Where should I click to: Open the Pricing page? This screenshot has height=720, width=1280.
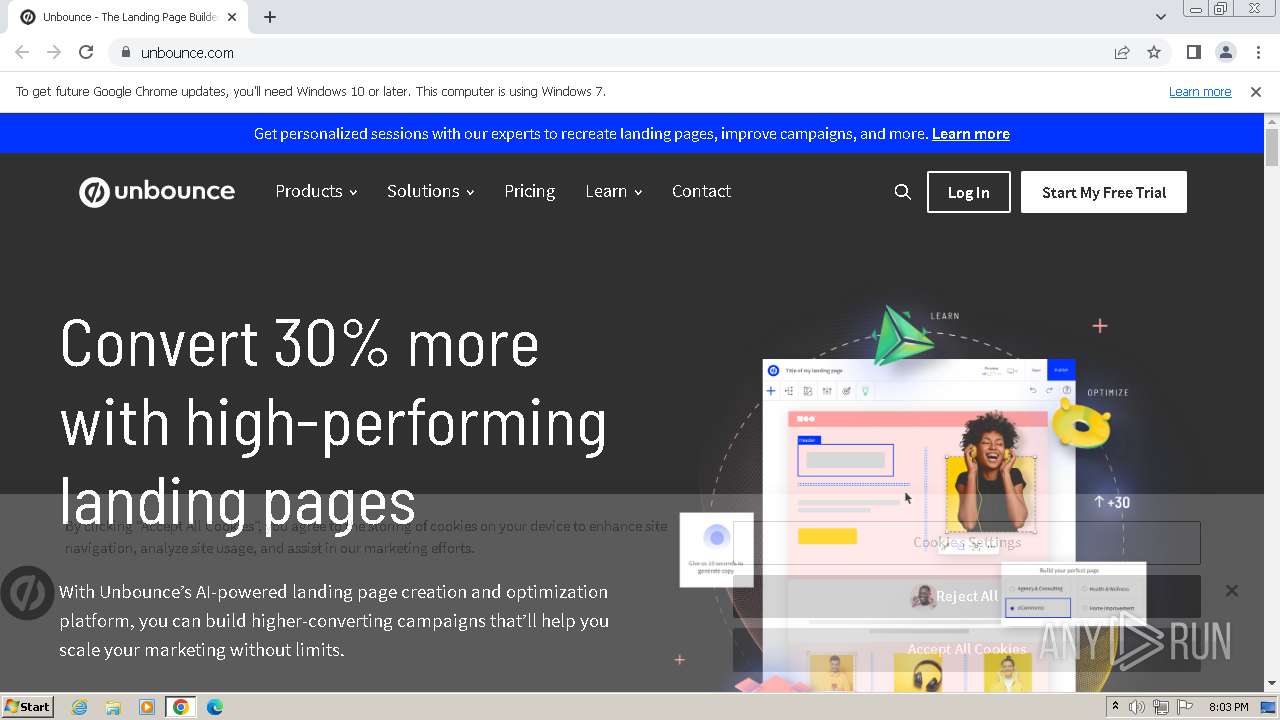(529, 191)
